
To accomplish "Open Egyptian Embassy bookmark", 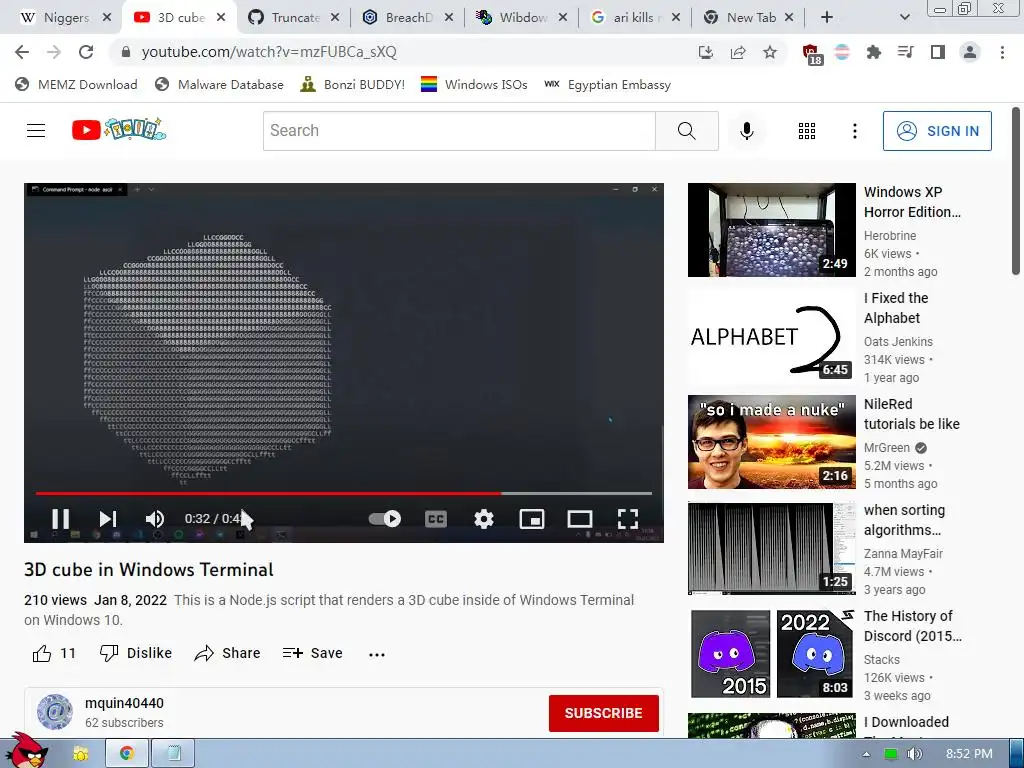I will coord(607,85).
